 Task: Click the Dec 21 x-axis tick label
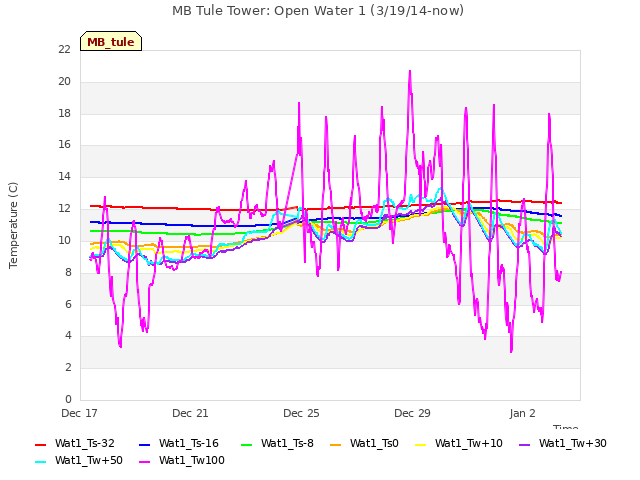pos(190,413)
